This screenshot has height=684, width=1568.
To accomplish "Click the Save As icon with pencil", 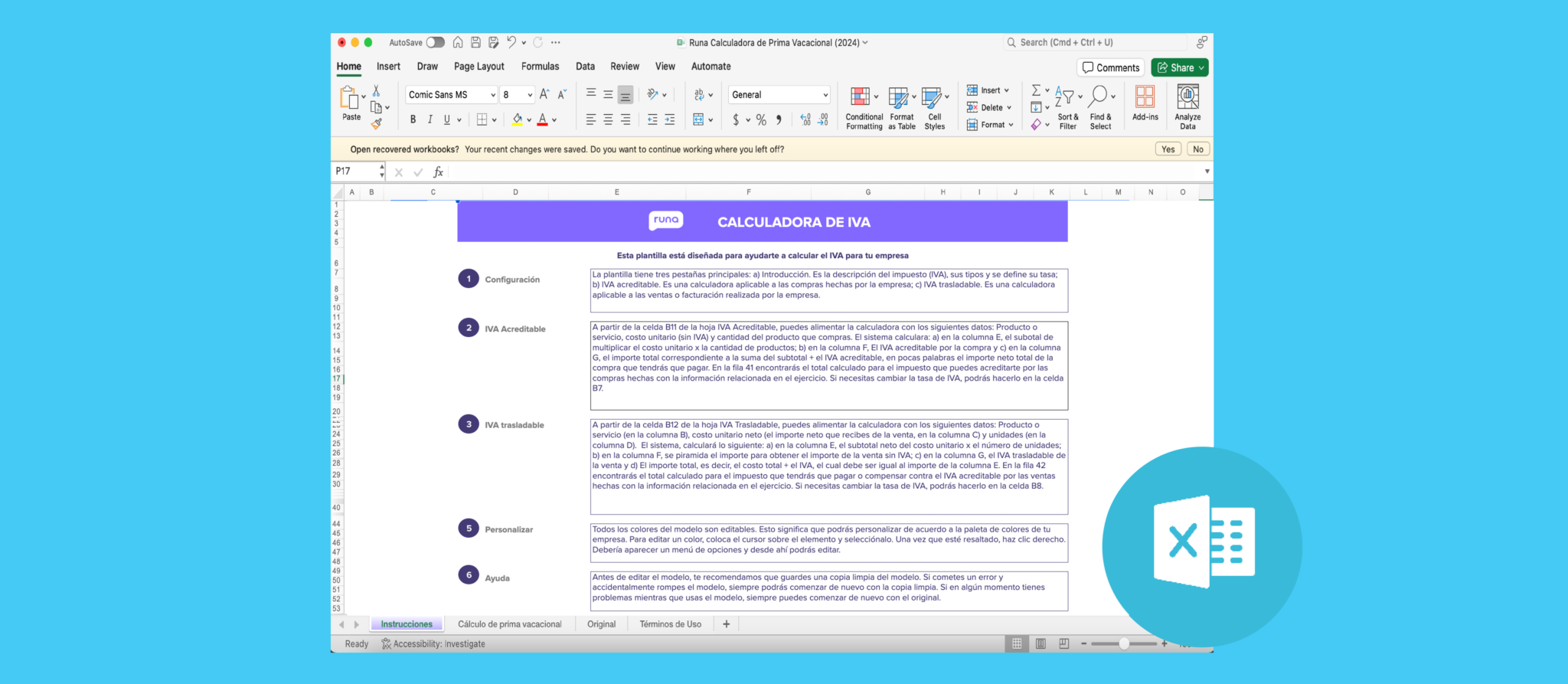I will click(493, 42).
